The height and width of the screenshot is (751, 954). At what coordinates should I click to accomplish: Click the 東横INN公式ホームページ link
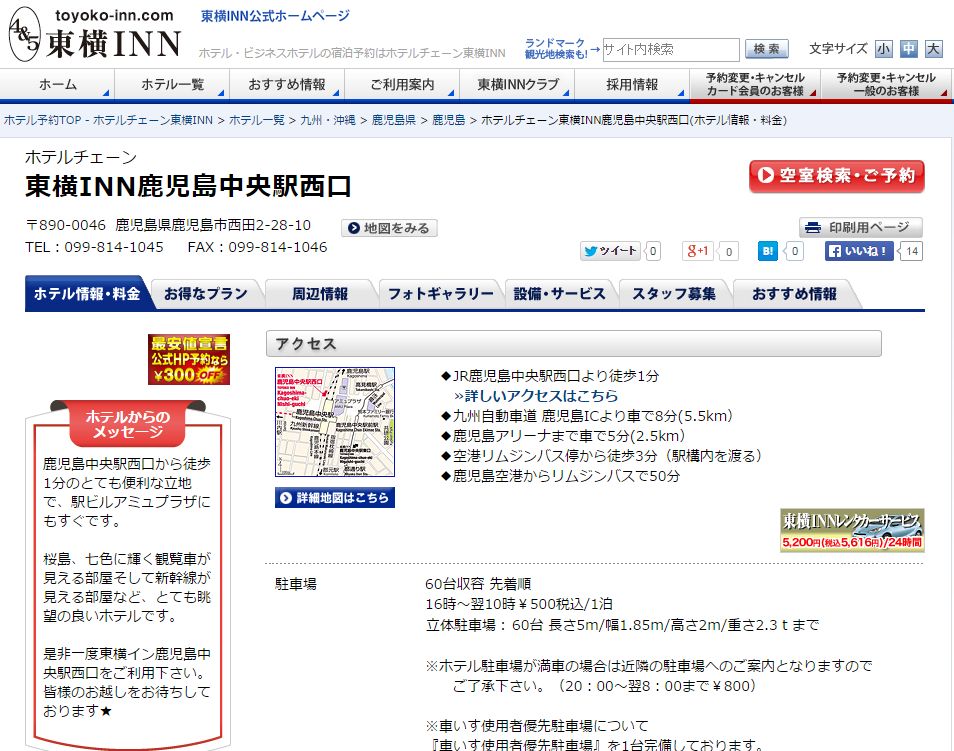pyautogui.click(x=276, y=16)
